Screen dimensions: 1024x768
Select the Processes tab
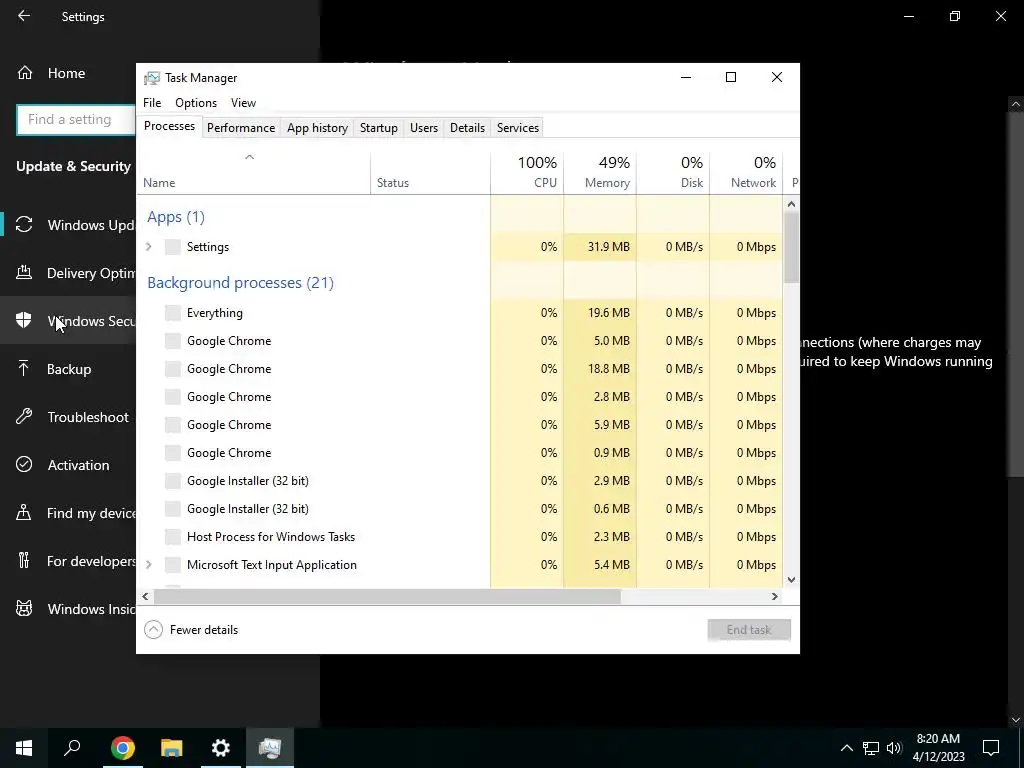[169, 126]
